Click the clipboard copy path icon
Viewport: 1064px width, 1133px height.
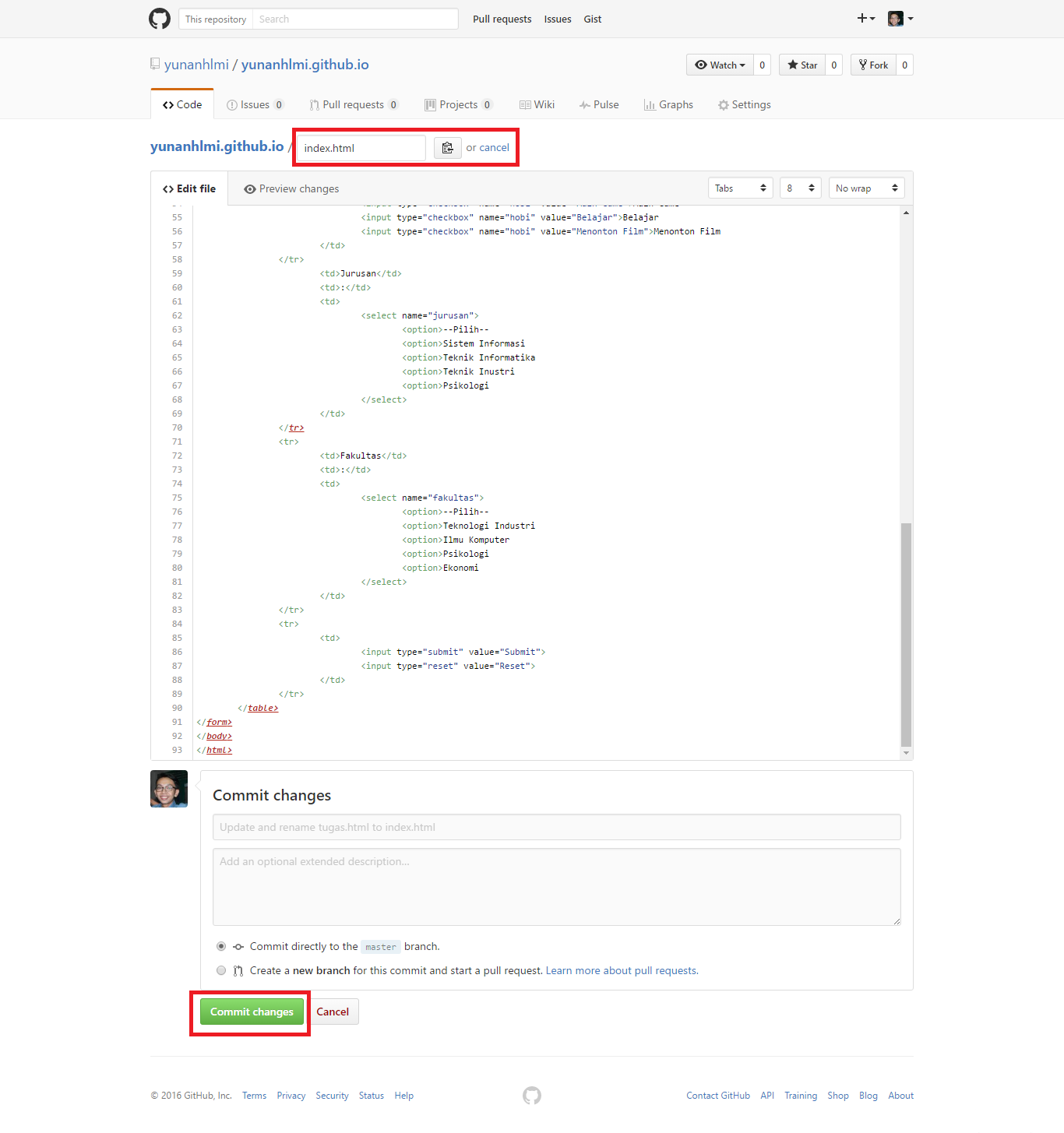pyautogui.click(x=447, y=148)
